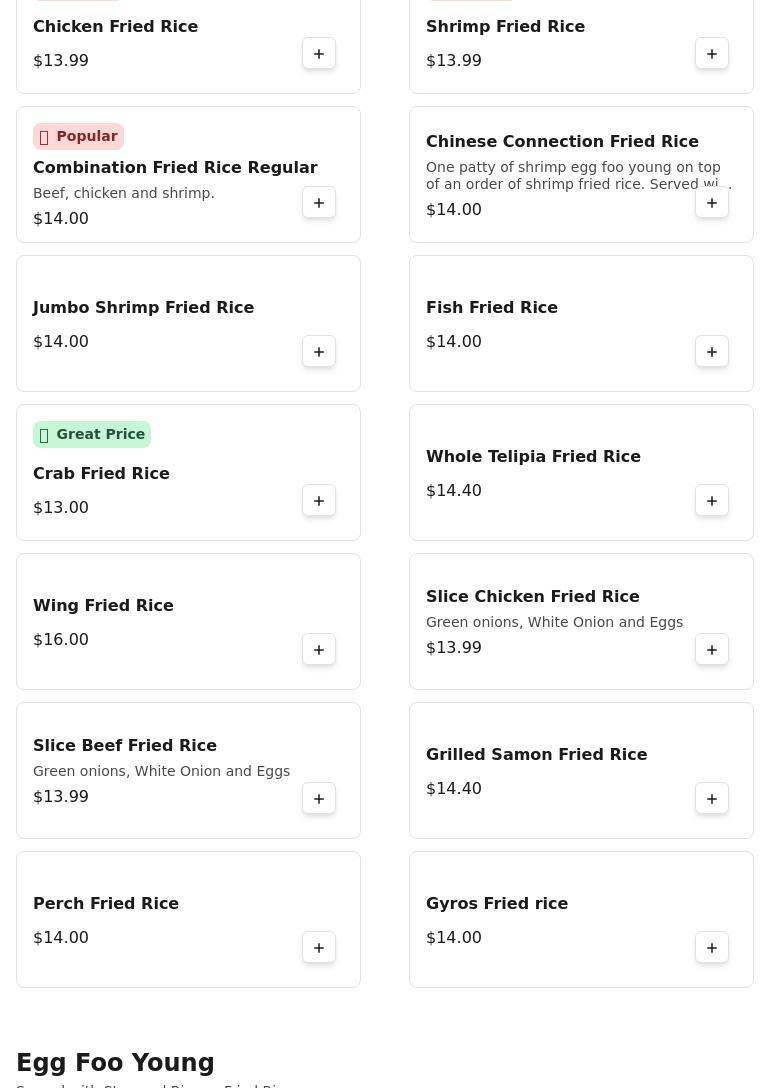Add Perch Fried Rice to cart

tap(319, 948)
